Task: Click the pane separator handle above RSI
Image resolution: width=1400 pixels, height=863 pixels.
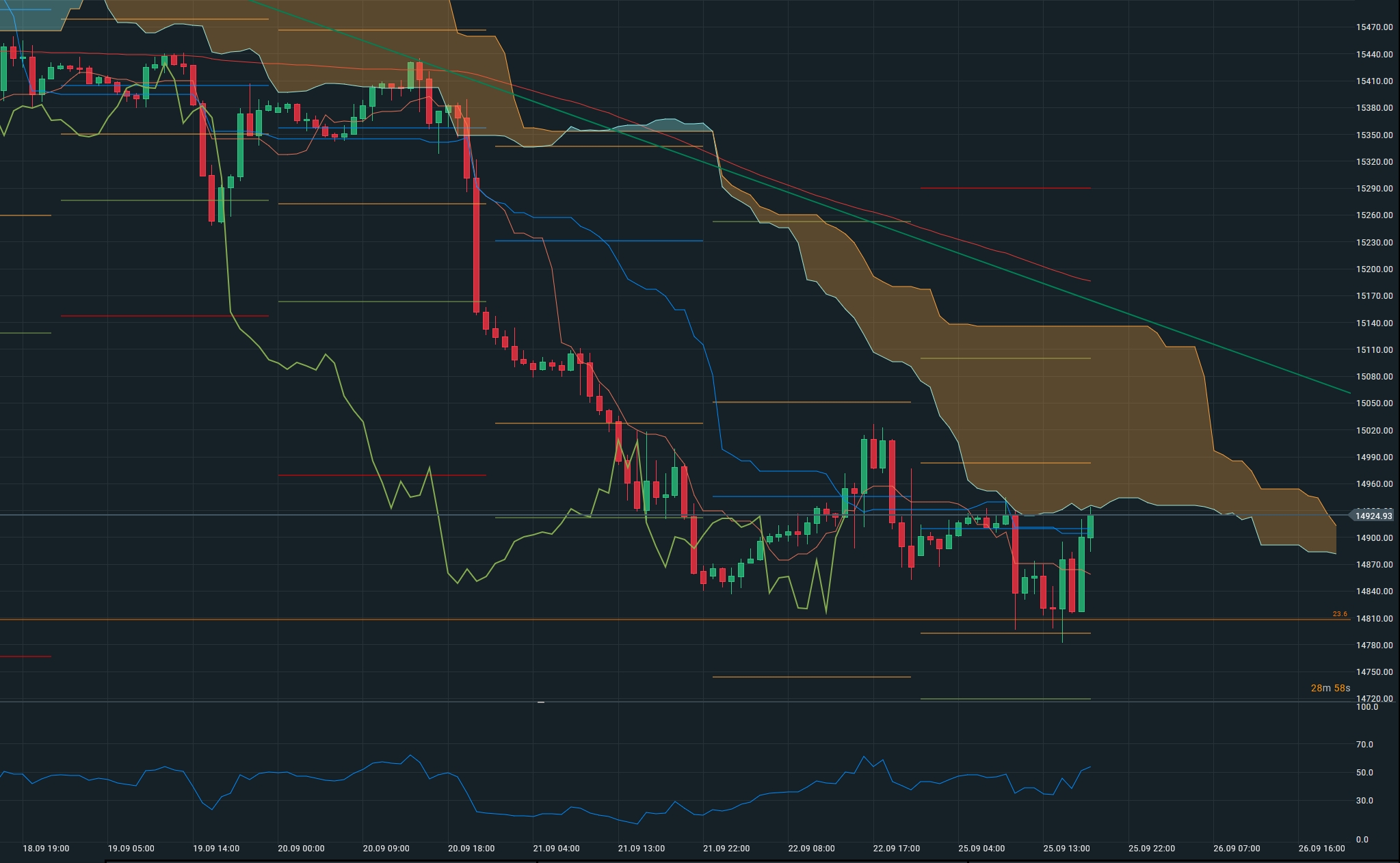Action: pyautogui.click(x=540, y=702)
